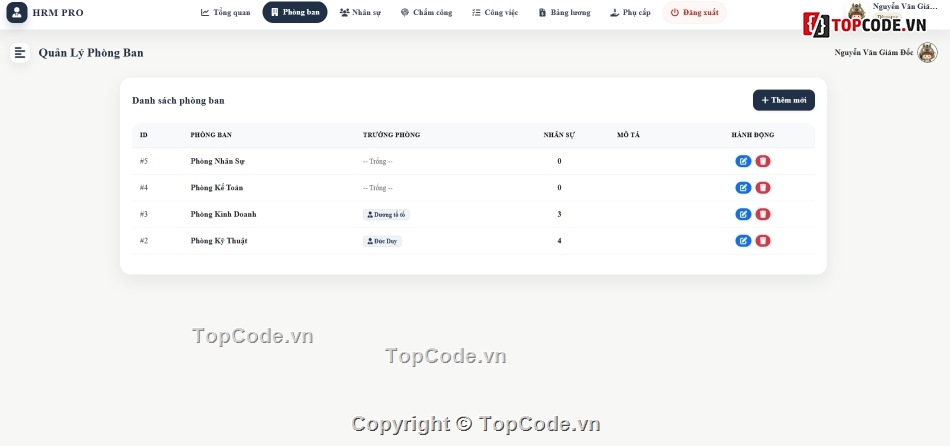Click the ID #4 cell
The height and width of the screenshot is (446, 950).
(144, 188)
